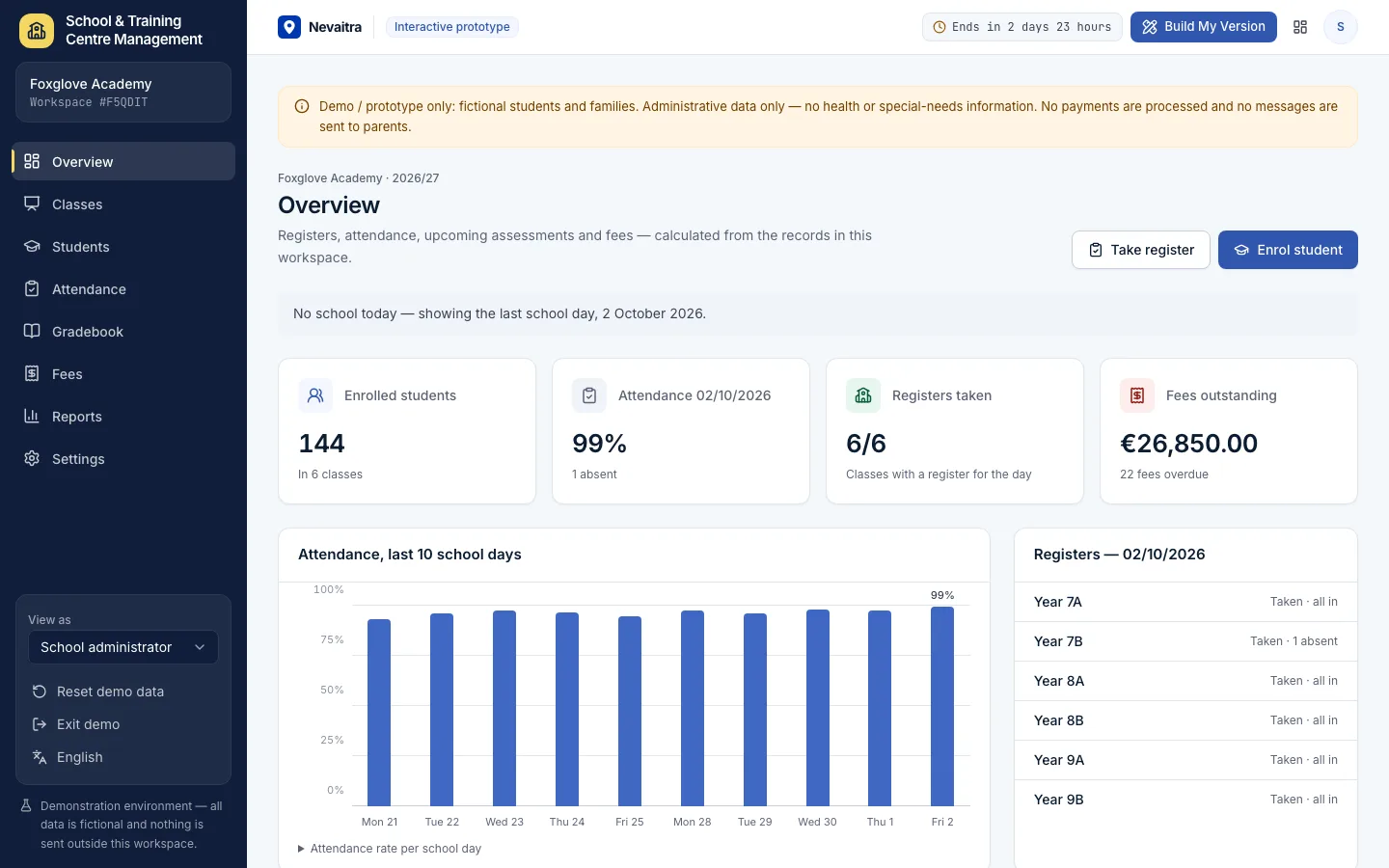
Task: Open the View as role dropdown
Action: click(x=123, y=647)
